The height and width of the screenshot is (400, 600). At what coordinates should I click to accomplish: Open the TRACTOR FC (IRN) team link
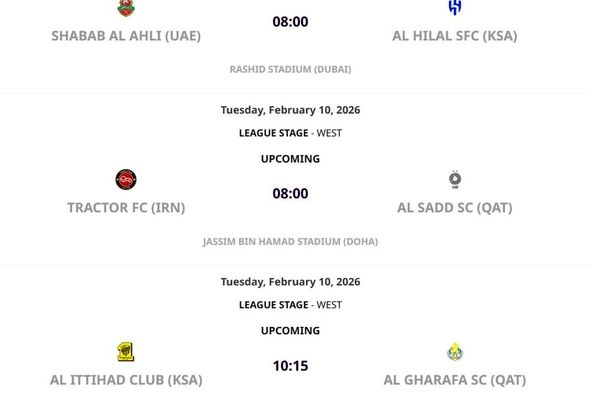(x=126, y=208)
